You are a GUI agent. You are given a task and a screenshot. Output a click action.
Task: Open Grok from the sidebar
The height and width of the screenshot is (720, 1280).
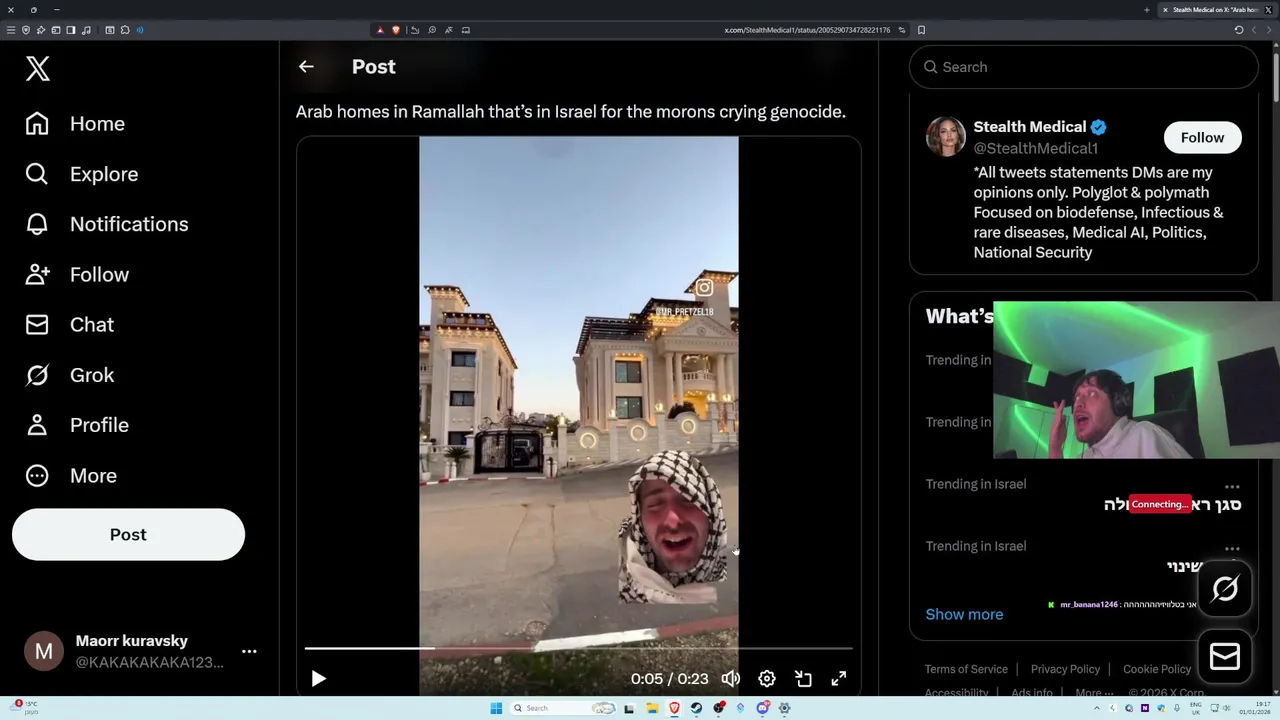click(70, 375)
